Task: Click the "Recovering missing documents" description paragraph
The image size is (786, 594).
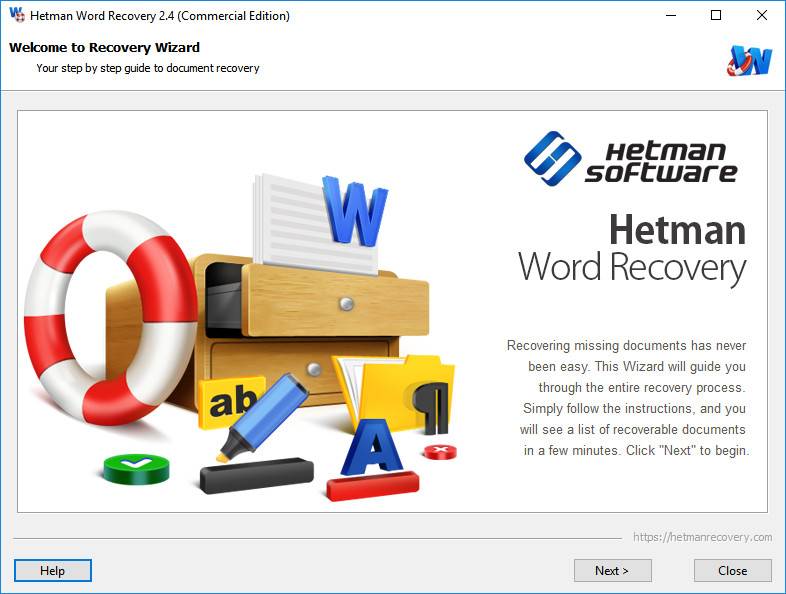Action: click(x=628, y=398)
